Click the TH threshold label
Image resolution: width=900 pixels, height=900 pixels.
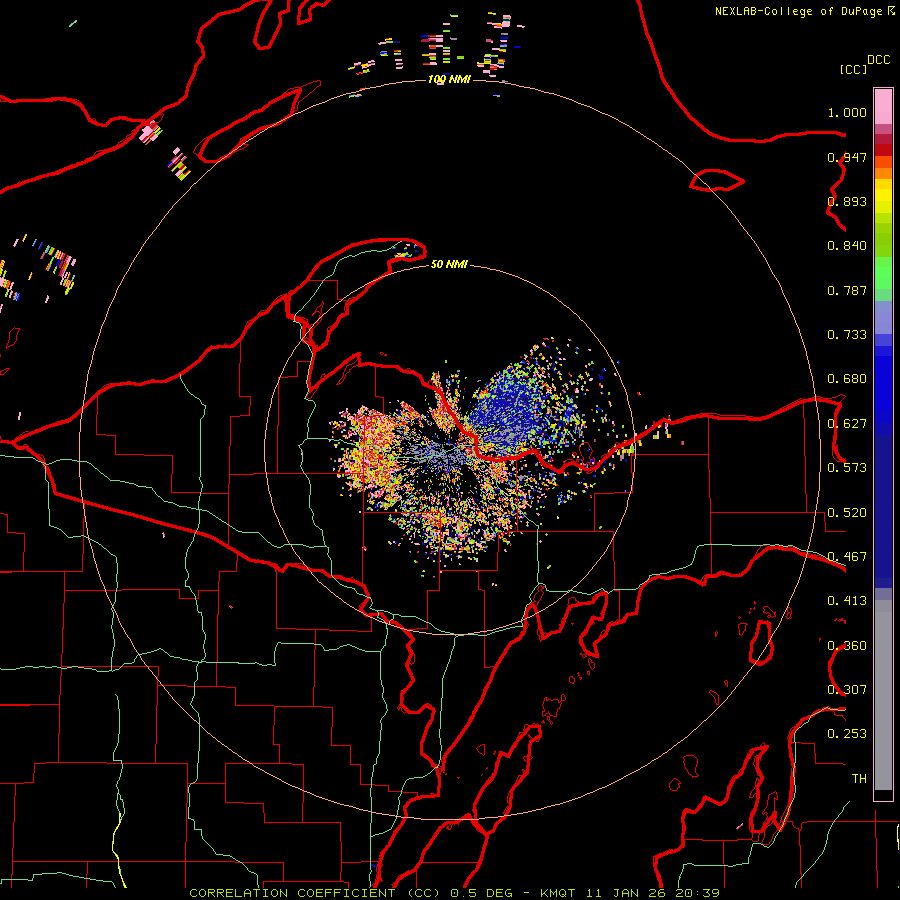coord(859,779)
